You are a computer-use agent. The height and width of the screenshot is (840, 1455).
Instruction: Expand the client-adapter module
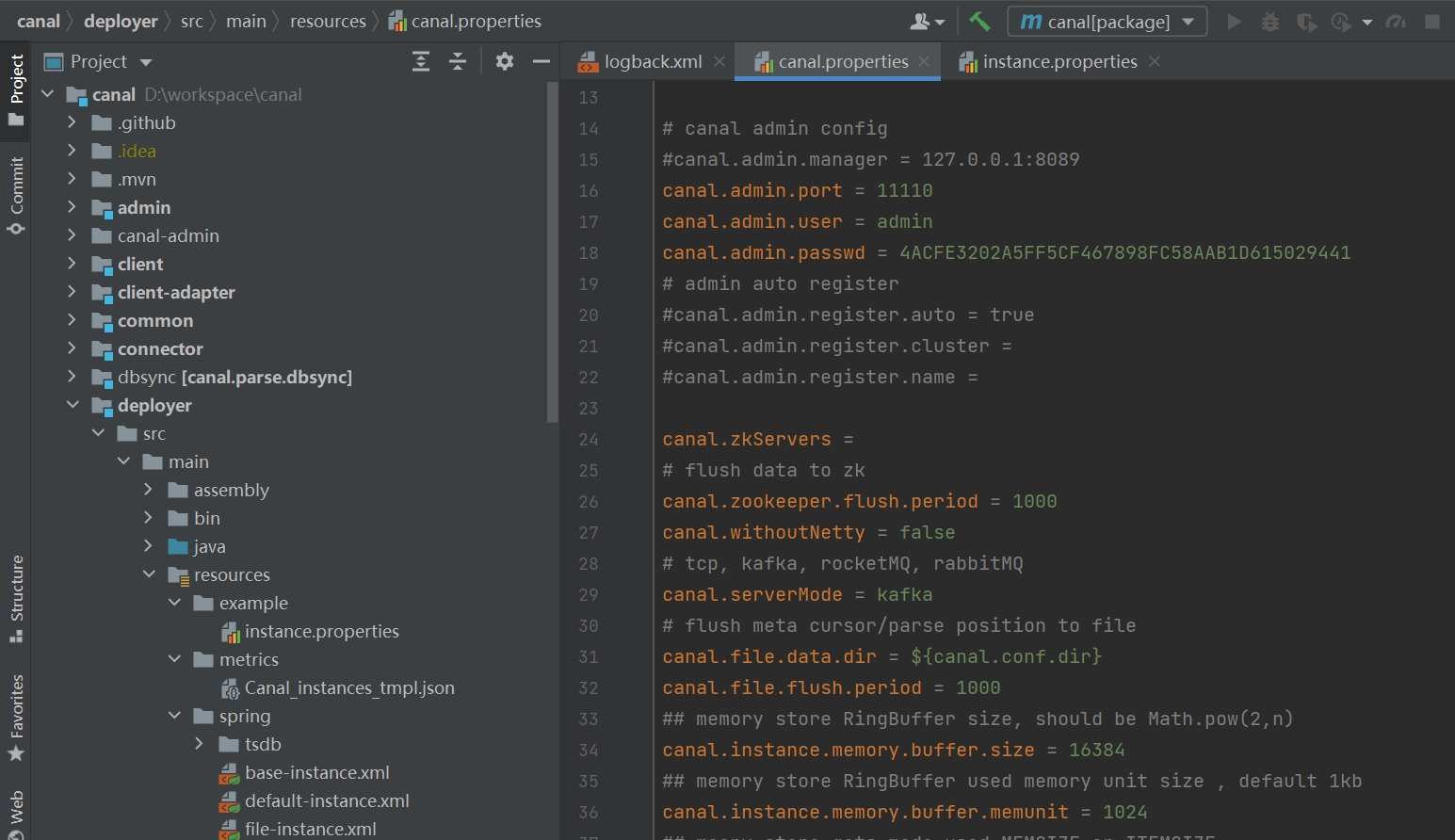pos(72,292)
